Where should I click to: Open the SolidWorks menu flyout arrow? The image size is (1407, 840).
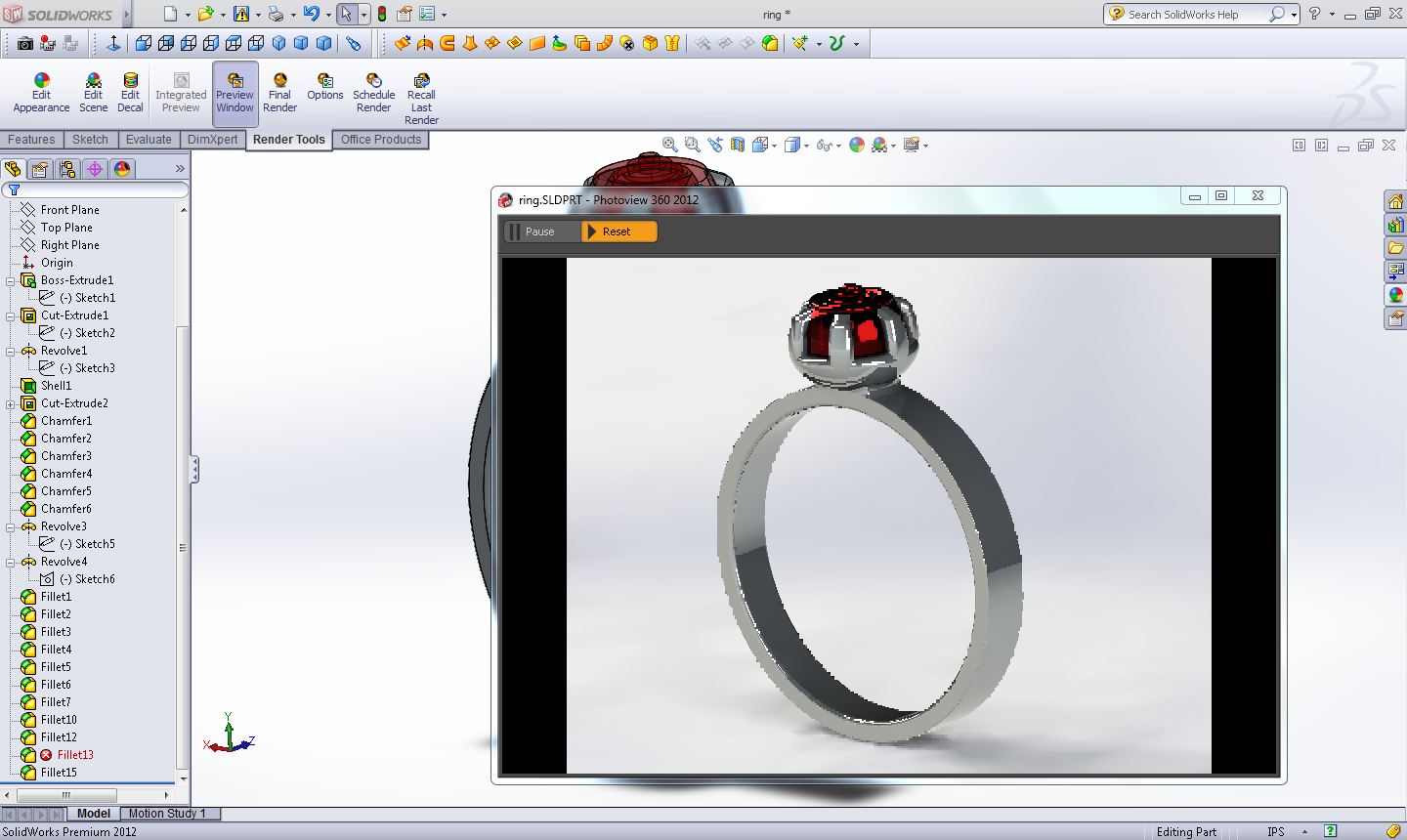(127, 15)
